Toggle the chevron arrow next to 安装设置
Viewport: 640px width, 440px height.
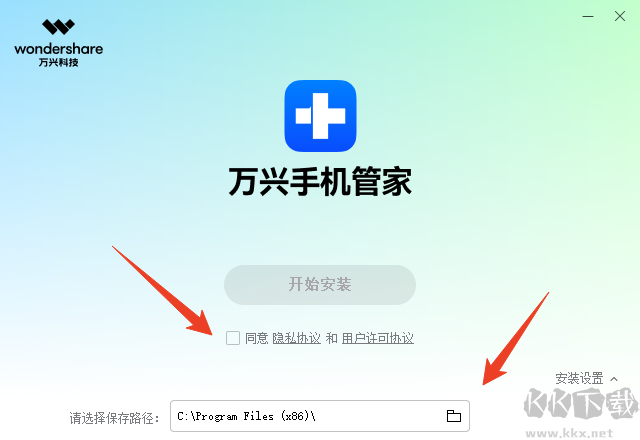[614, 379]
